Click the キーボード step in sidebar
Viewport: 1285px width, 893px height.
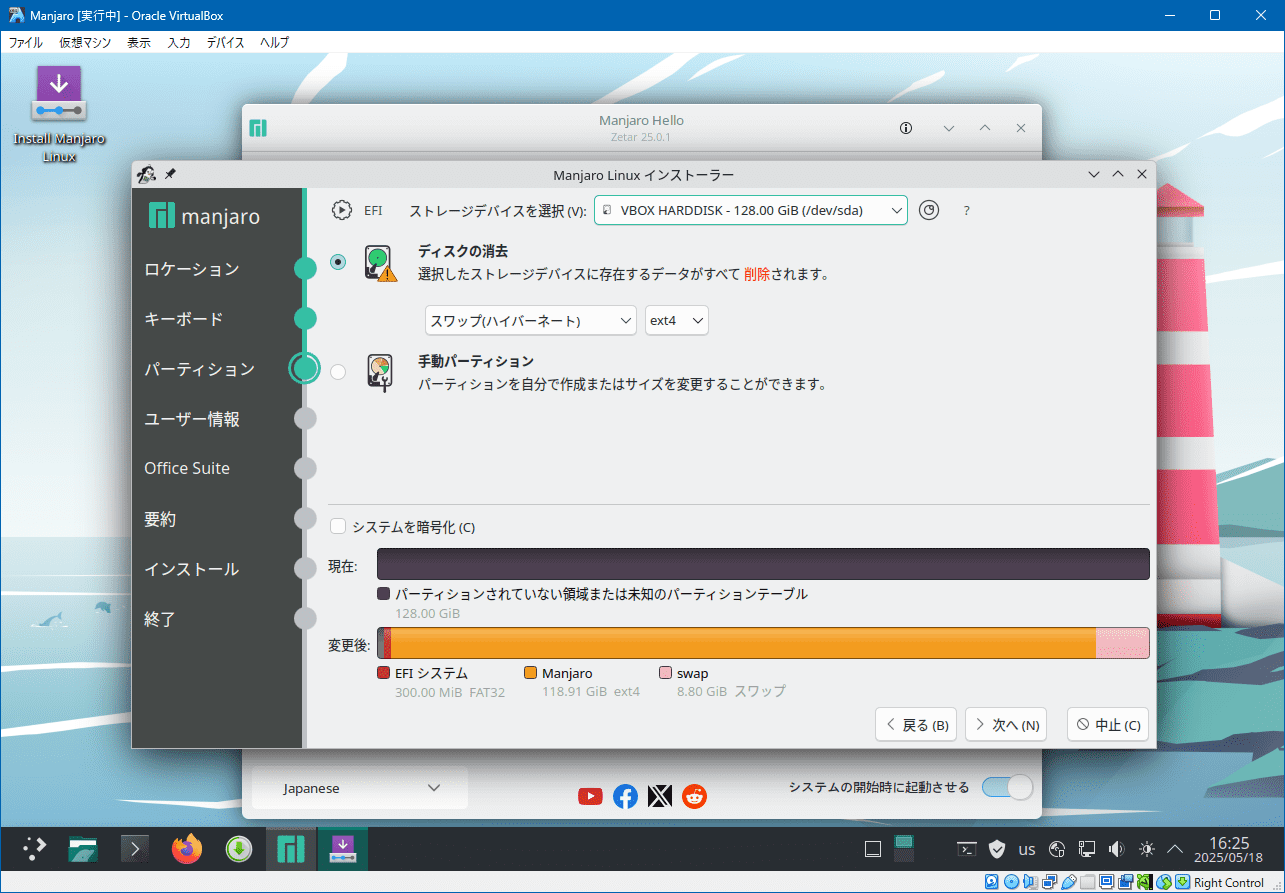[184, 319]
